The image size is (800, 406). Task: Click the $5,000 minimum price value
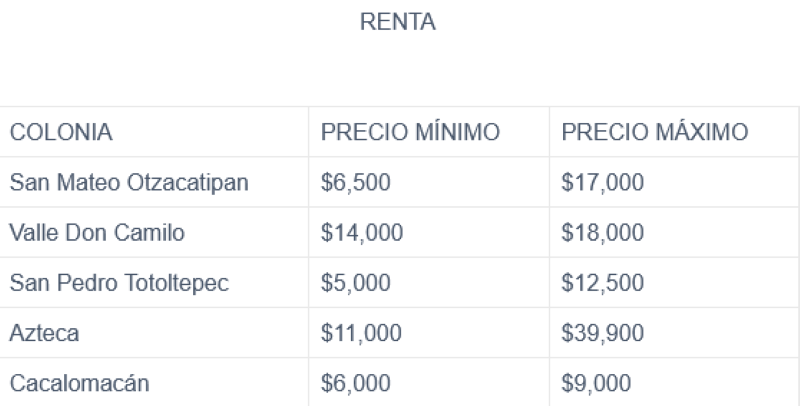click(355, 283)
